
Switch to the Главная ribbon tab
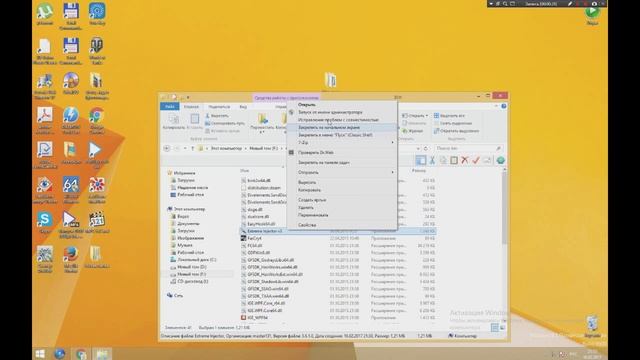point(191,107)
